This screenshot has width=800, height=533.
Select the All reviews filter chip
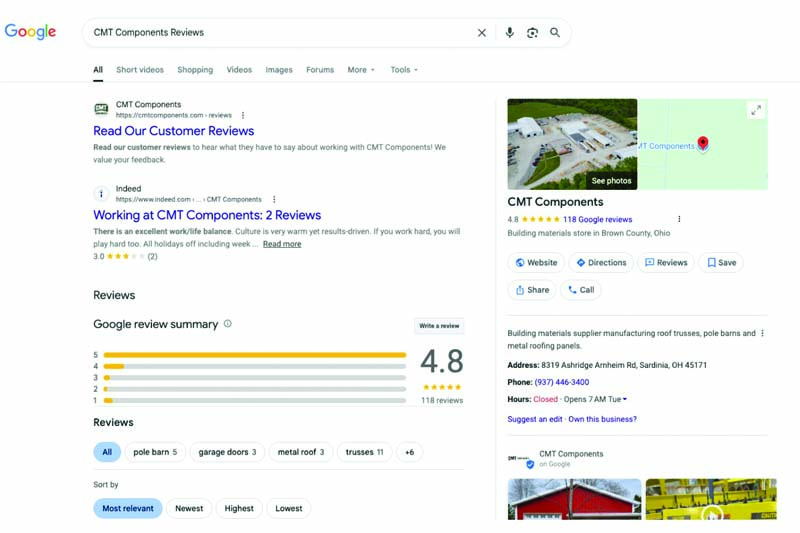pos(107,452)
